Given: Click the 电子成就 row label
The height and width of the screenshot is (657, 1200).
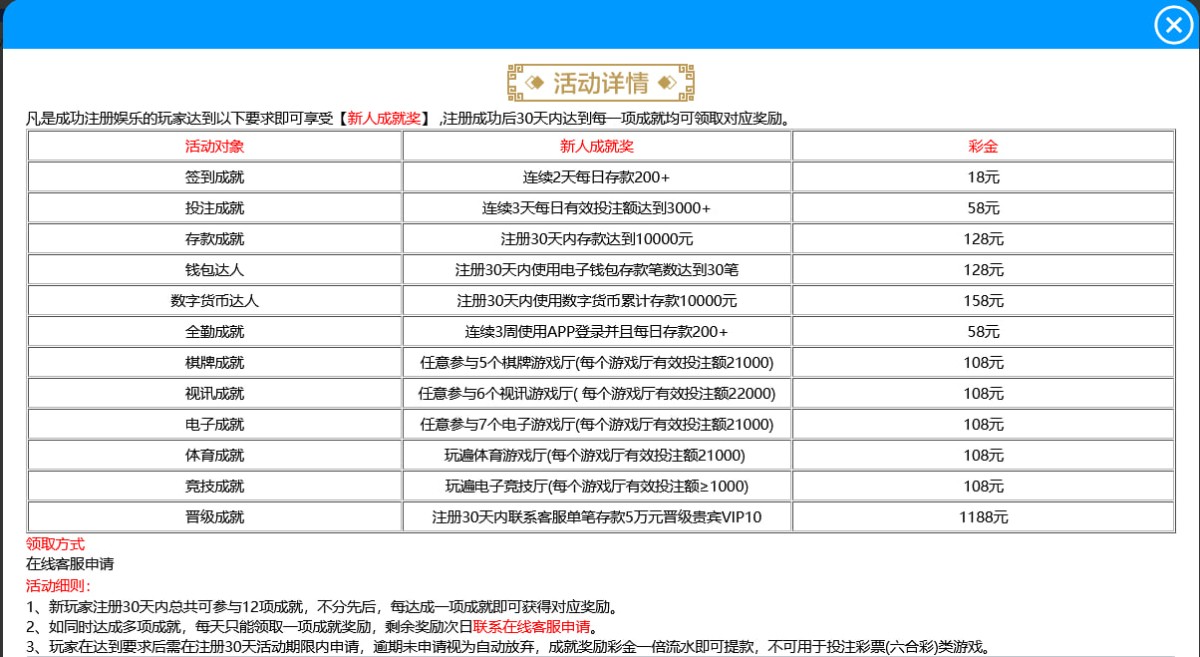Looking at the screenshot, I should coord(215,424).
